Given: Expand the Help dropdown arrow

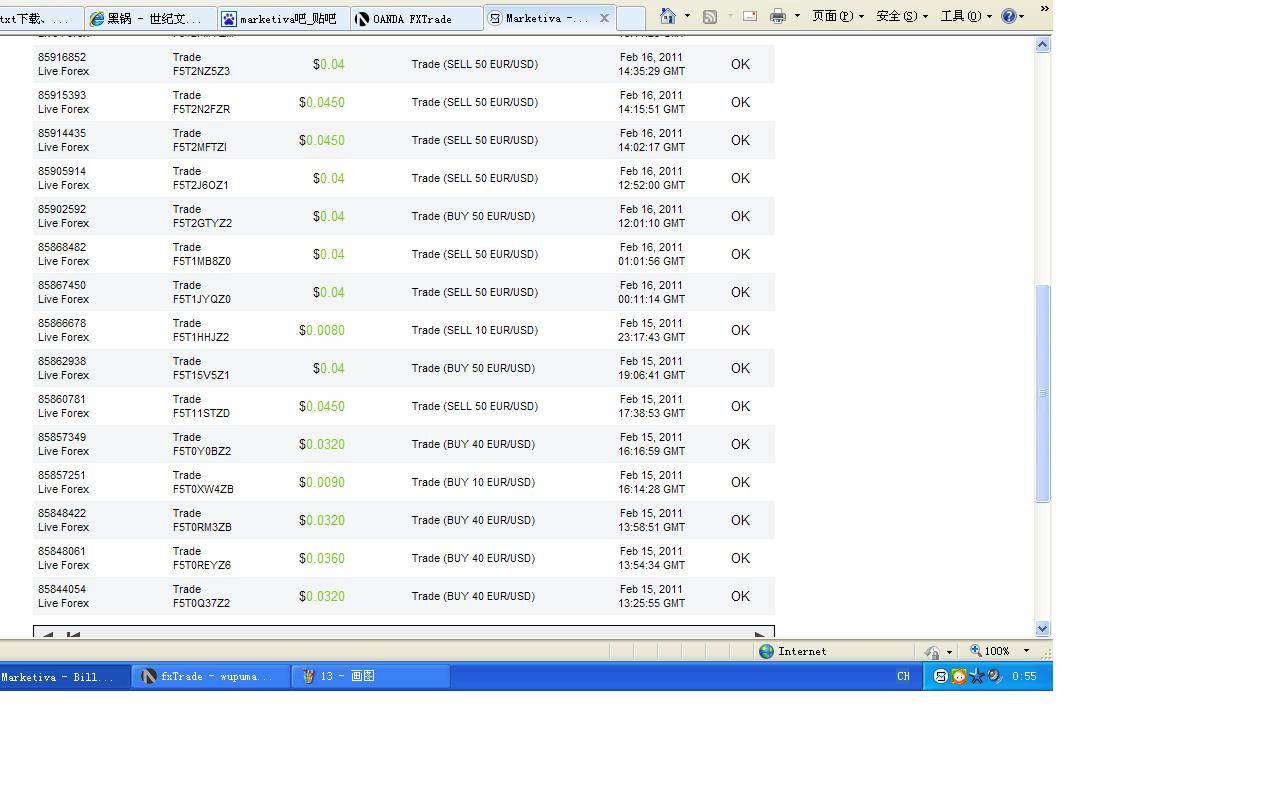Looking at the screenshot, I should click(1021, 16).
